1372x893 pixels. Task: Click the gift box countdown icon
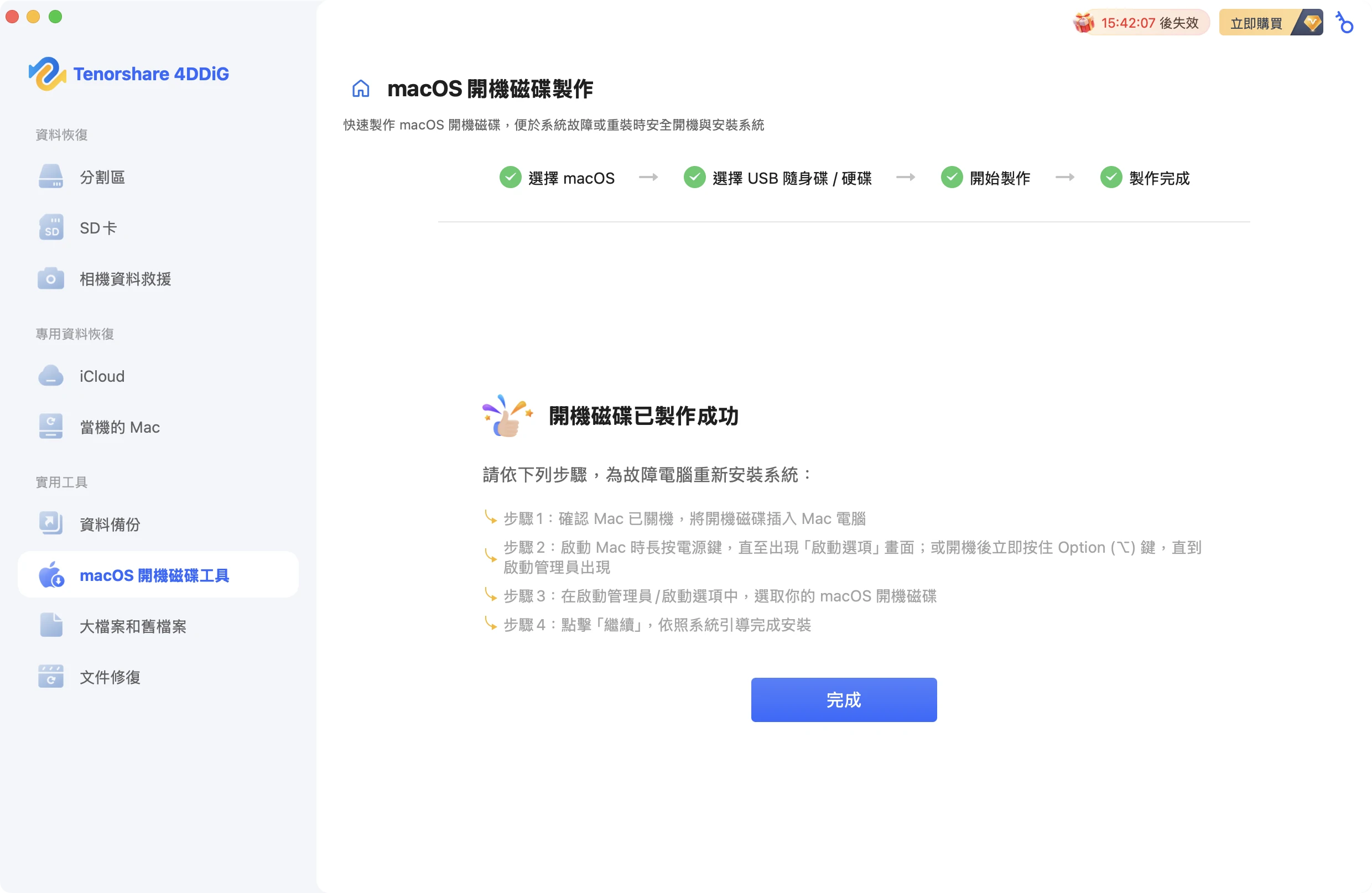pos(1084,23)
